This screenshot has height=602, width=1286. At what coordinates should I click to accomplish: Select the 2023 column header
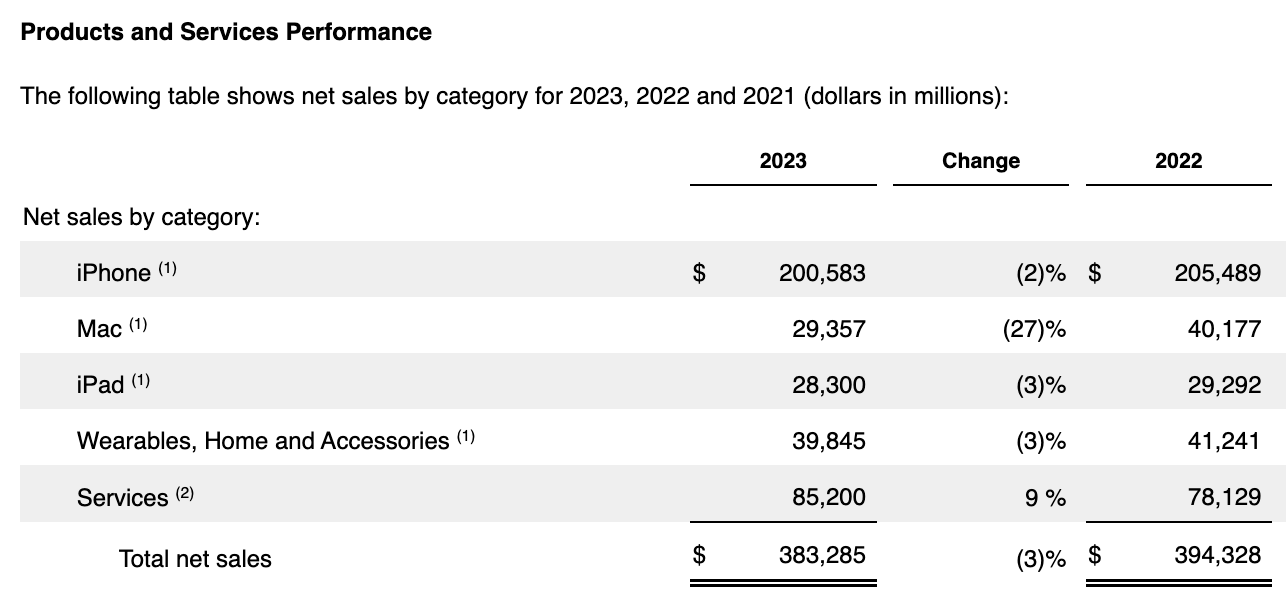(782, 161)
